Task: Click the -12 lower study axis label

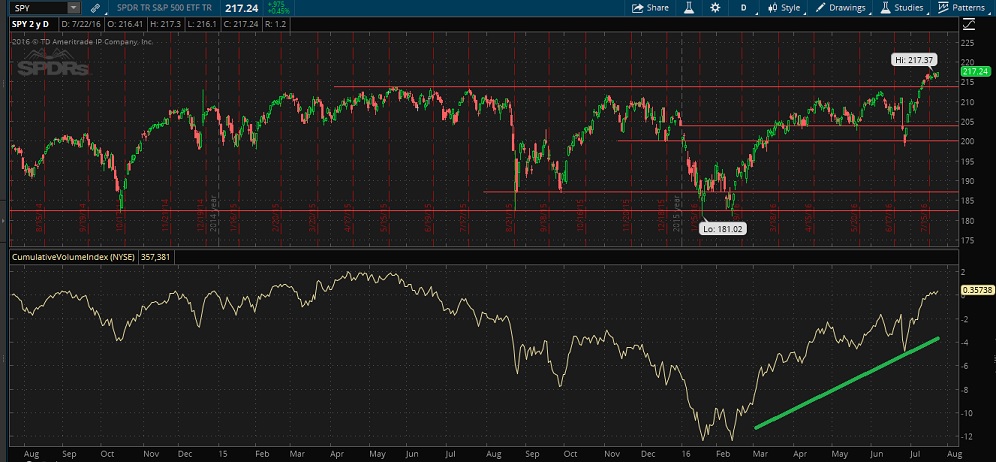Action: click(966, 437)
